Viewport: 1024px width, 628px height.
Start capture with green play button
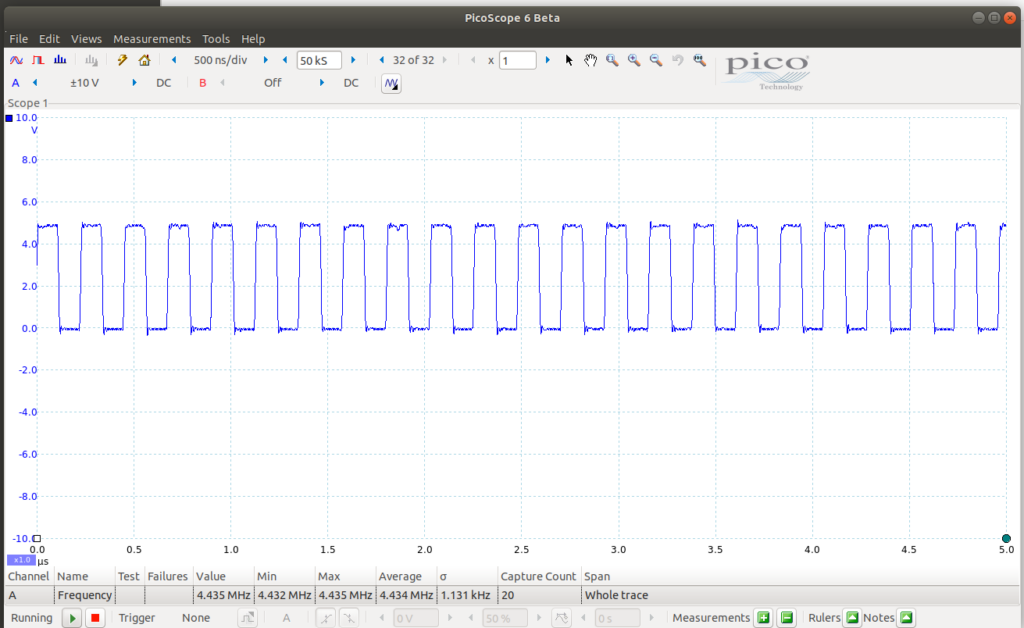coord(72,618)
